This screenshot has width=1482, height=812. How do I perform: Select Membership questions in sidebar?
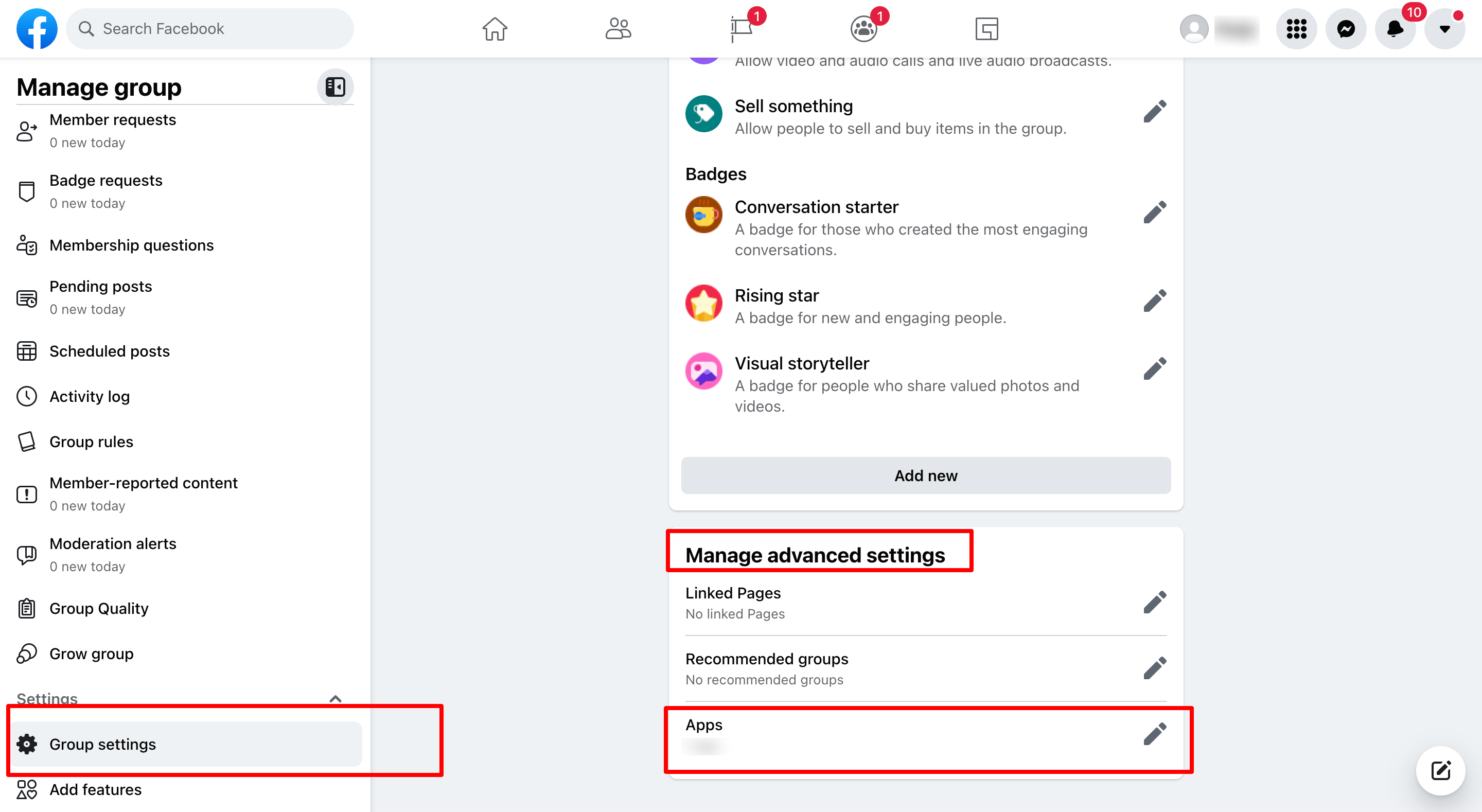(x=131, y=245)
